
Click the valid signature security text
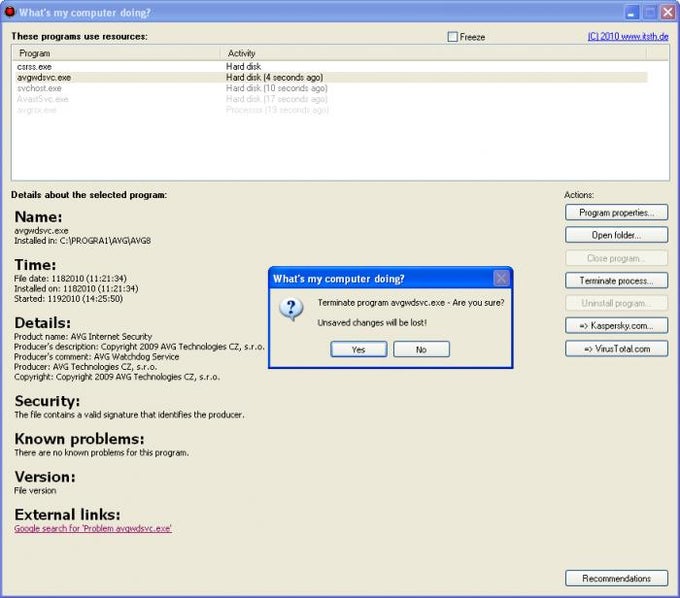(129, 415)
